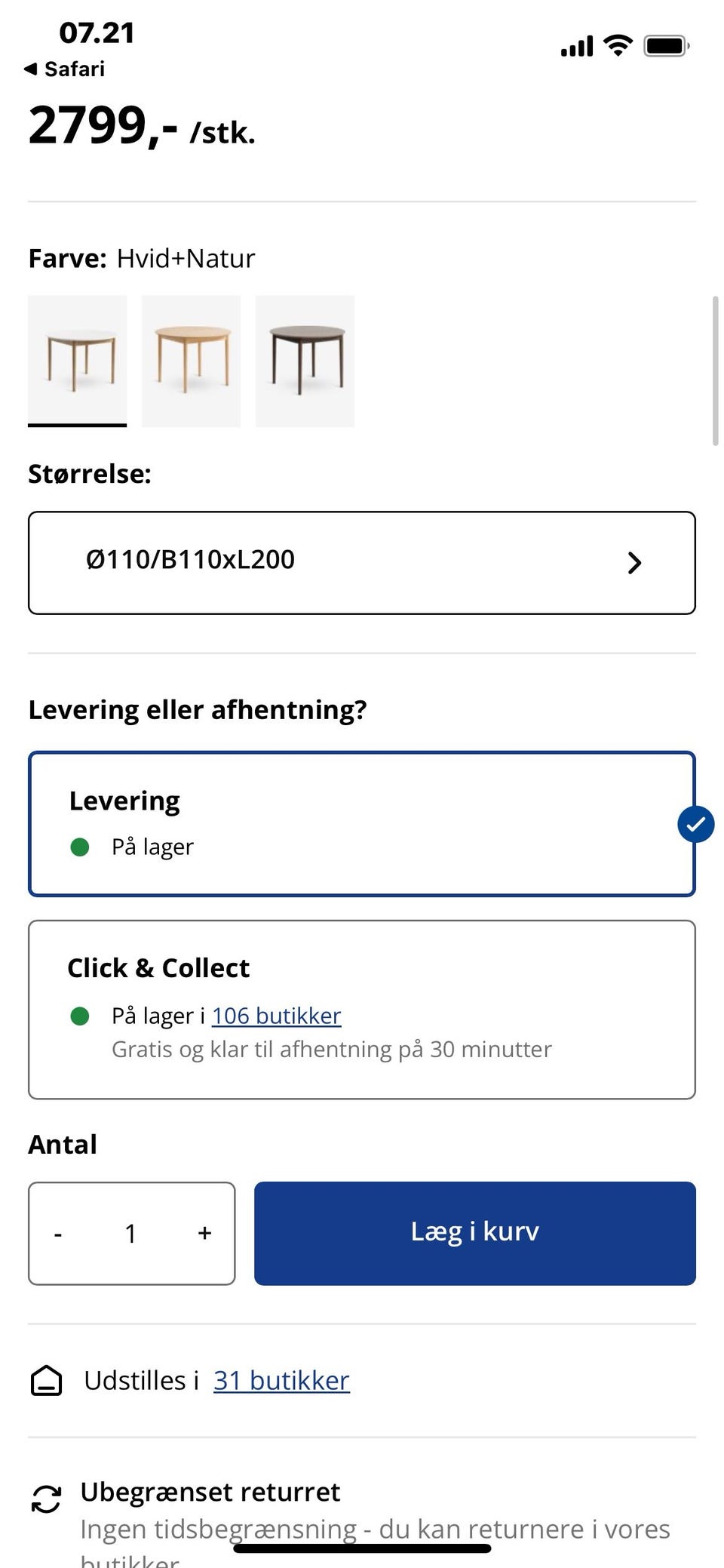Tap the return policy refresh icon
Image resolution: width=724 pixels, height=1568 pixels.
pyautogui.click(x=46, y=1499)
